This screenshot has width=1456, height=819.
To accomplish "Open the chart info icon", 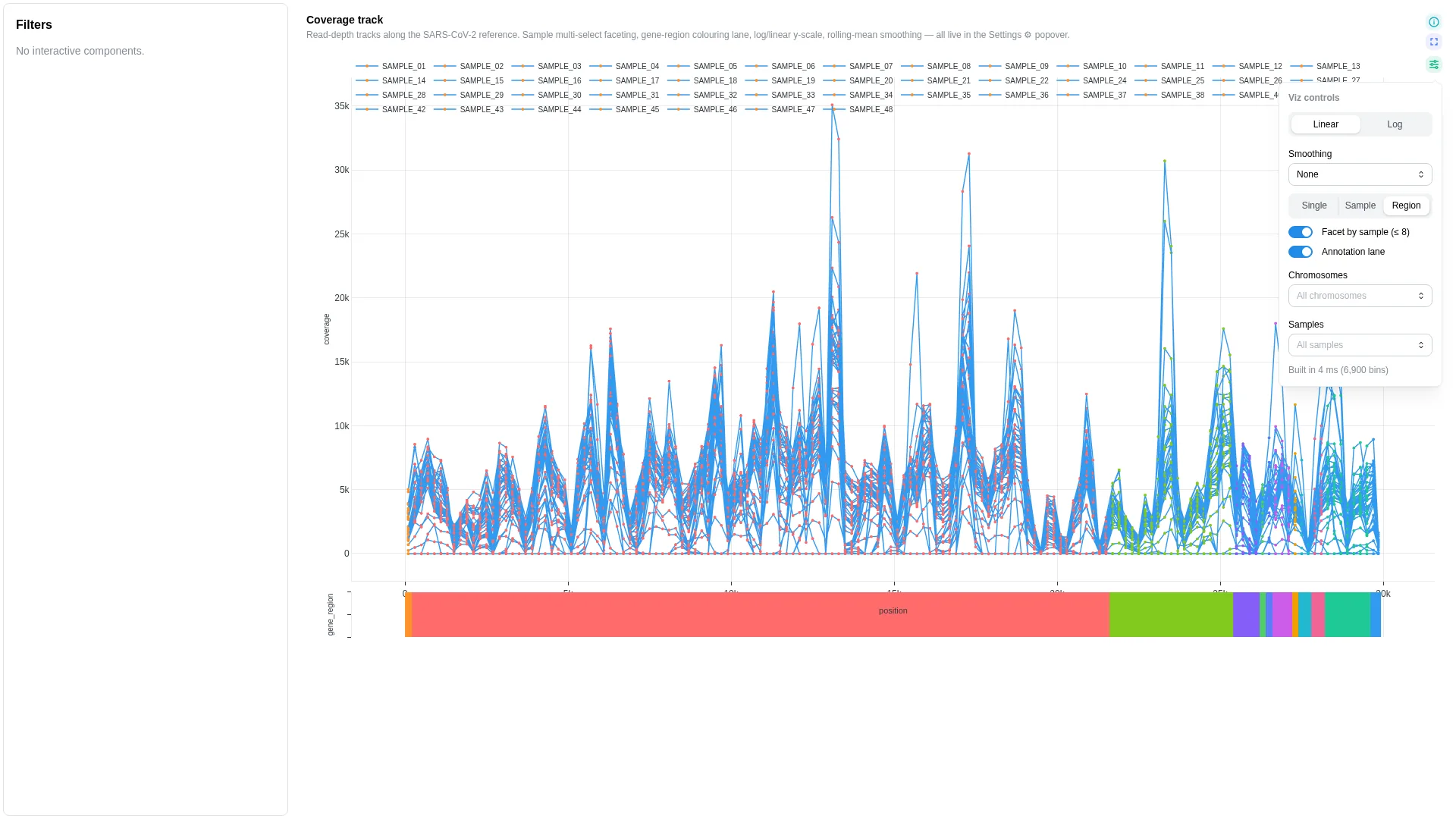I will pos(1433,22).
